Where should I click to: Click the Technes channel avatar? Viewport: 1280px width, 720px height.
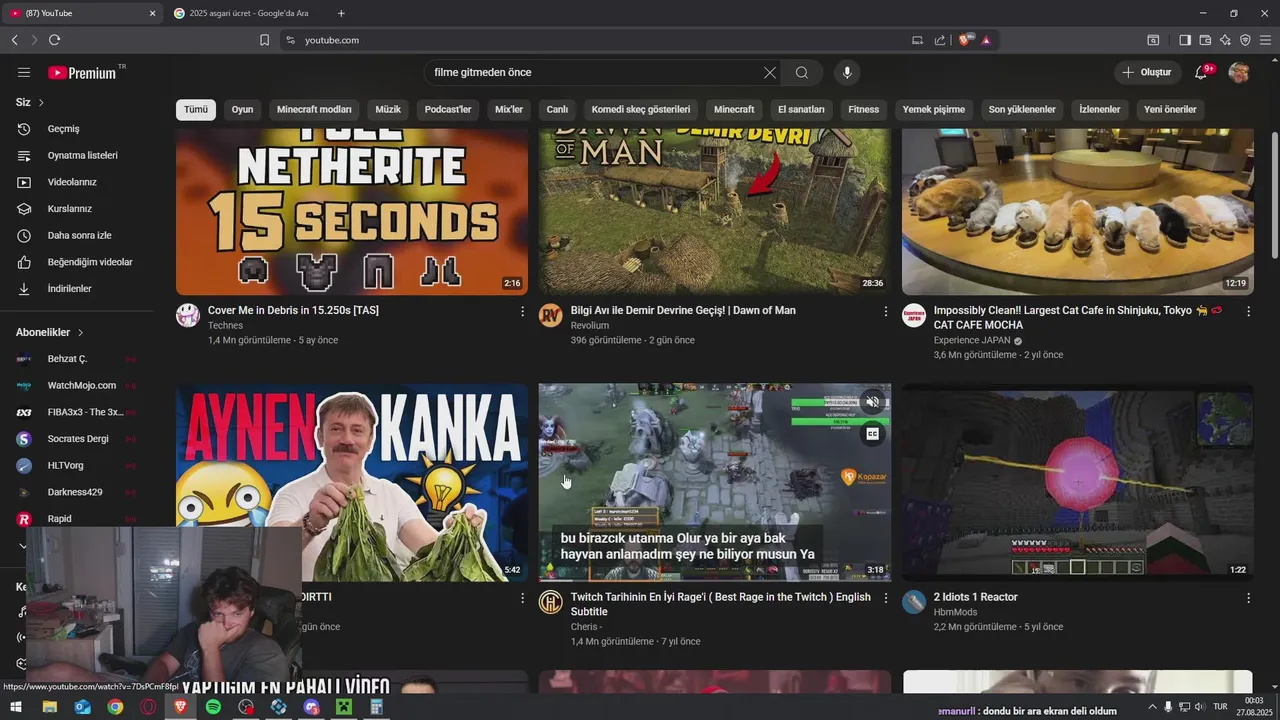tap(188, 316)
